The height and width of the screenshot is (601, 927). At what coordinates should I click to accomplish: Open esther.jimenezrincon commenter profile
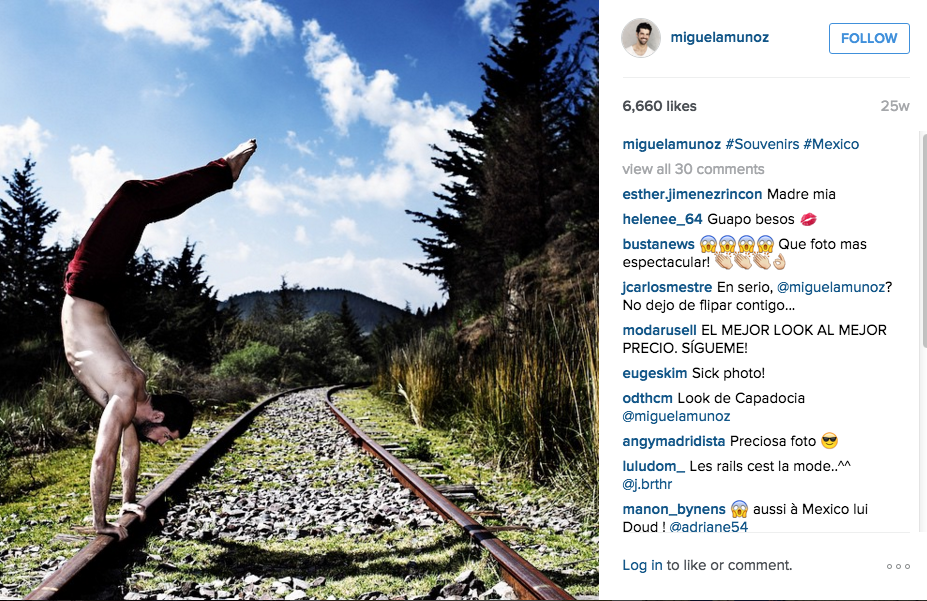point(692,194)
